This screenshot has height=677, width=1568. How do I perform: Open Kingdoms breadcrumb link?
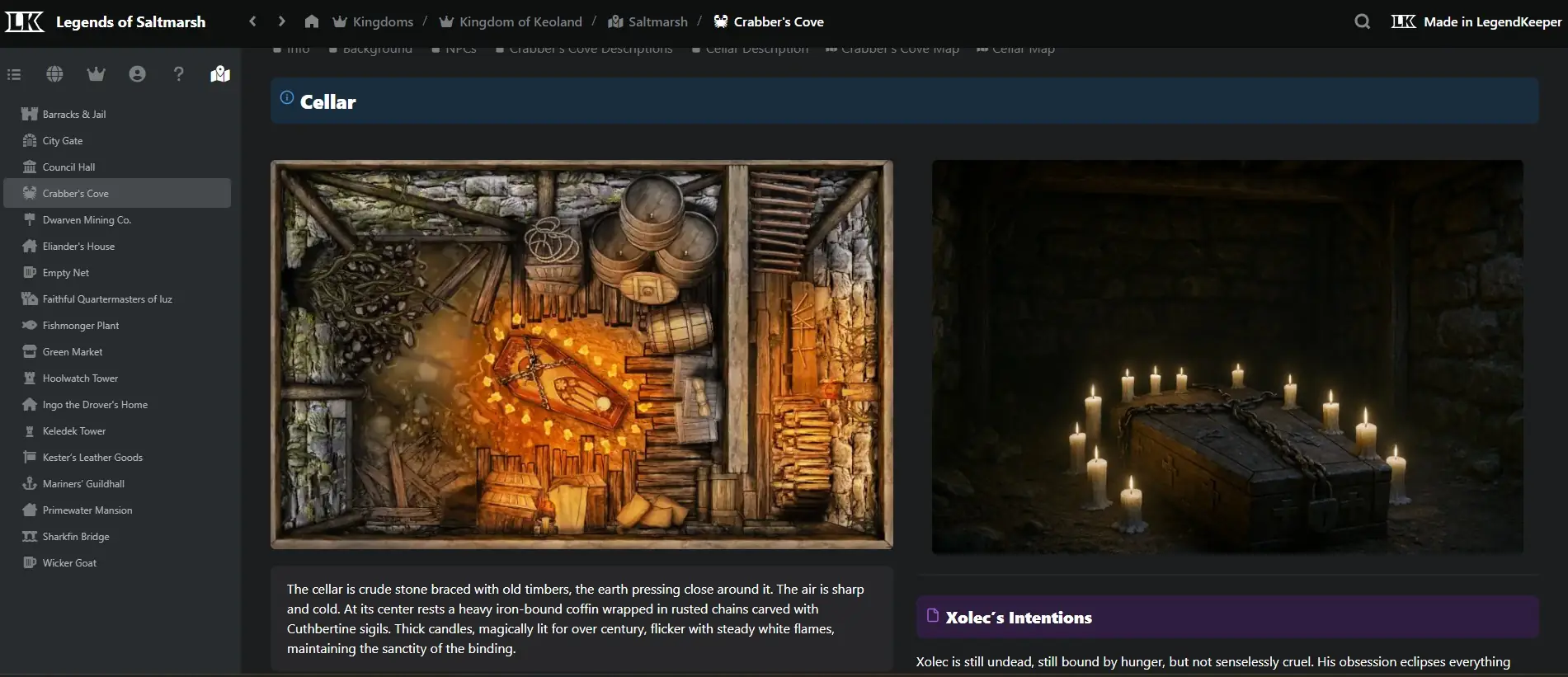click(382, 21)
